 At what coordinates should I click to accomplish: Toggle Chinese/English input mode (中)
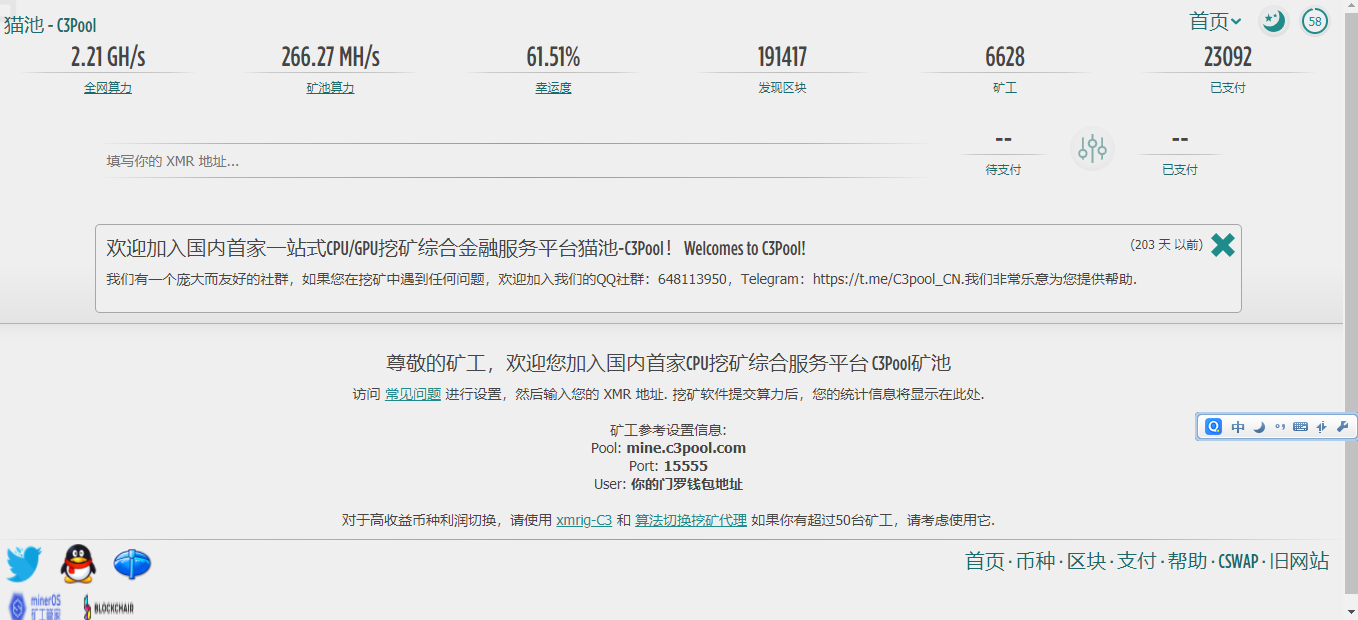point(1238,427)
